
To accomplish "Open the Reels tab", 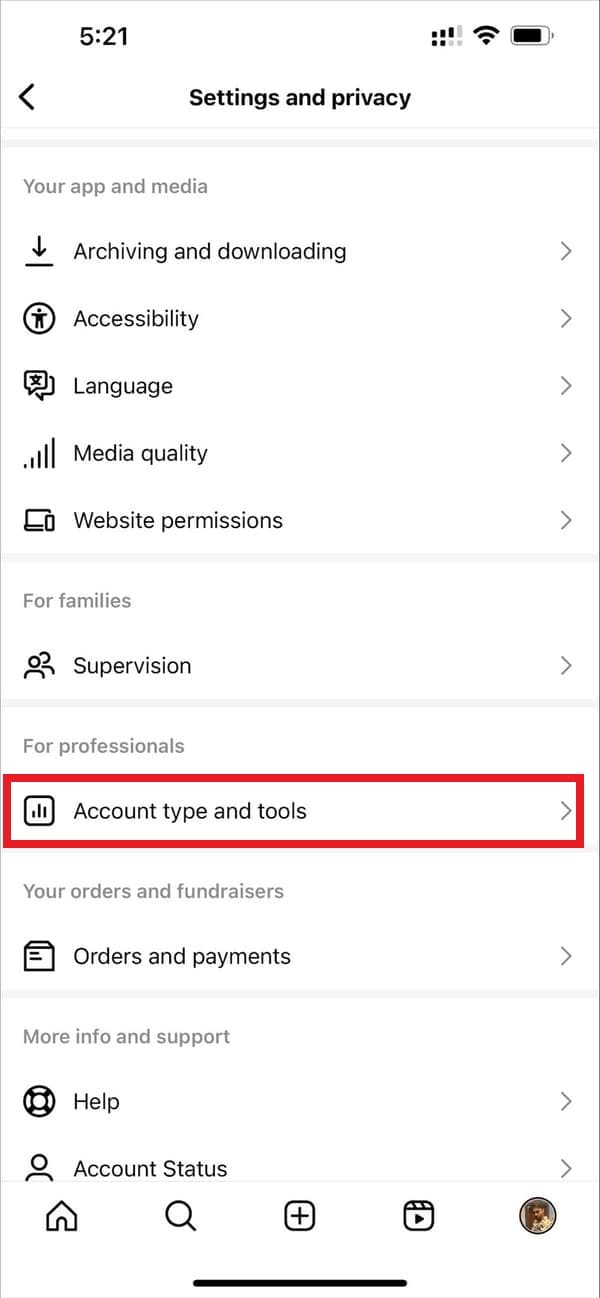I will pos(419,1216).
